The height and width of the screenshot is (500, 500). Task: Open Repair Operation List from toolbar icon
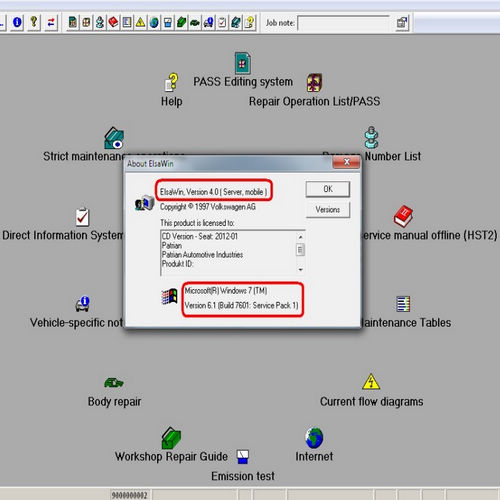coord(86,22)
